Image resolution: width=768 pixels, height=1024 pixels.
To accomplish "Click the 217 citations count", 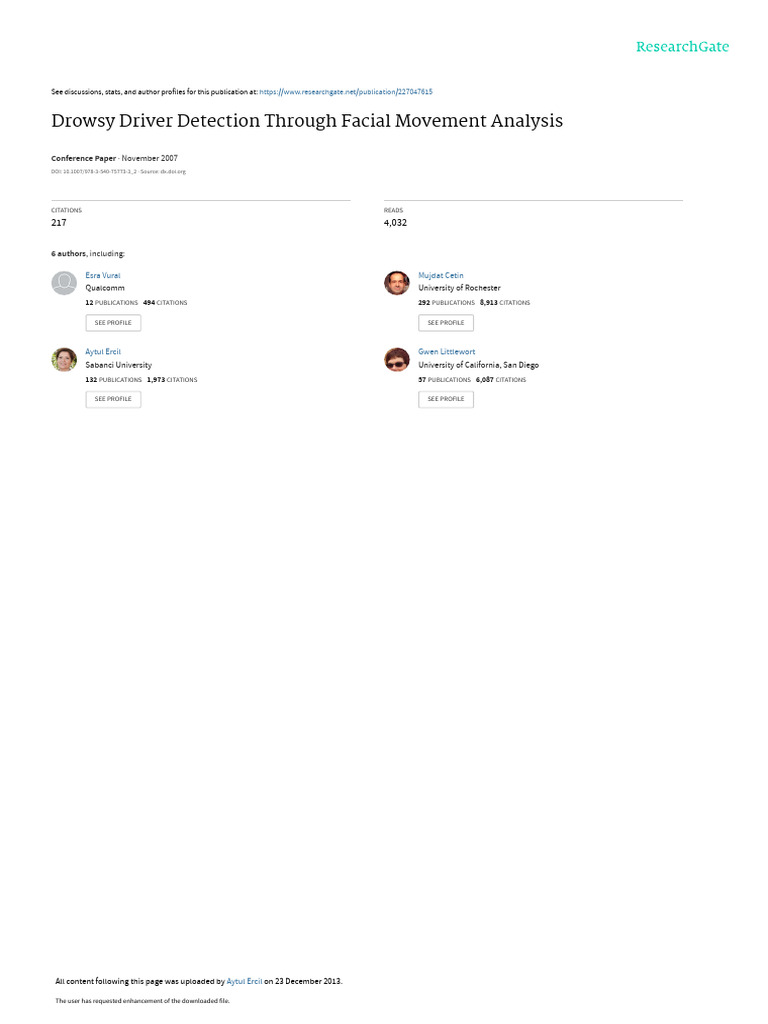I will click(x=59, y=223).
